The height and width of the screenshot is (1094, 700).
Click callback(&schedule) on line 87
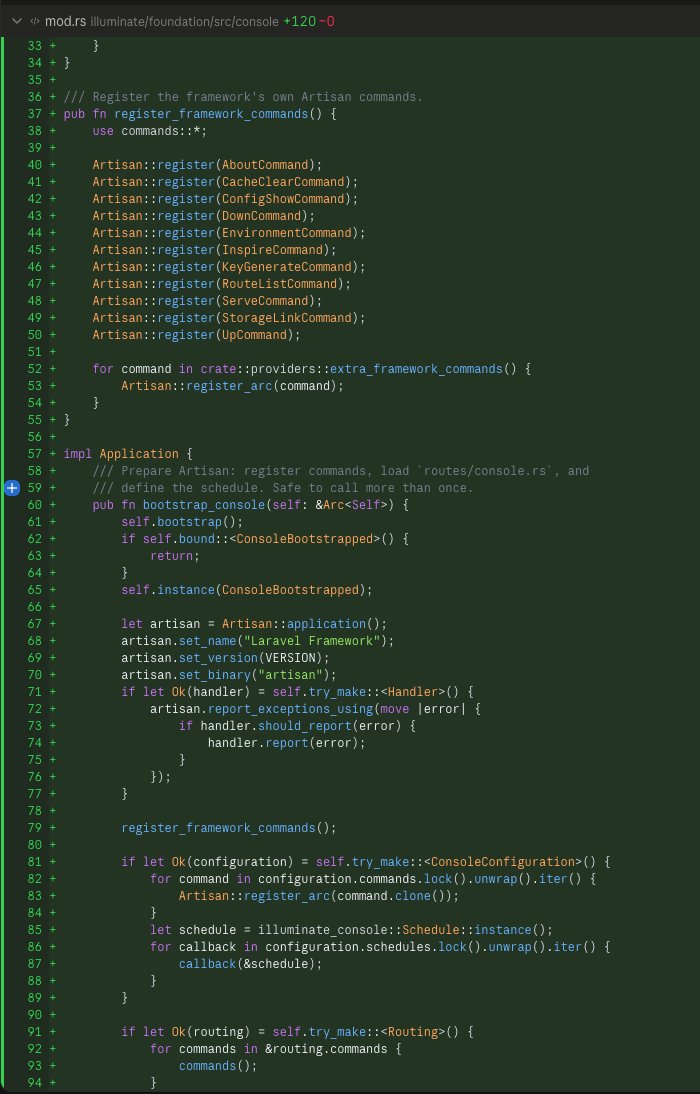click(x=247, y=964)
